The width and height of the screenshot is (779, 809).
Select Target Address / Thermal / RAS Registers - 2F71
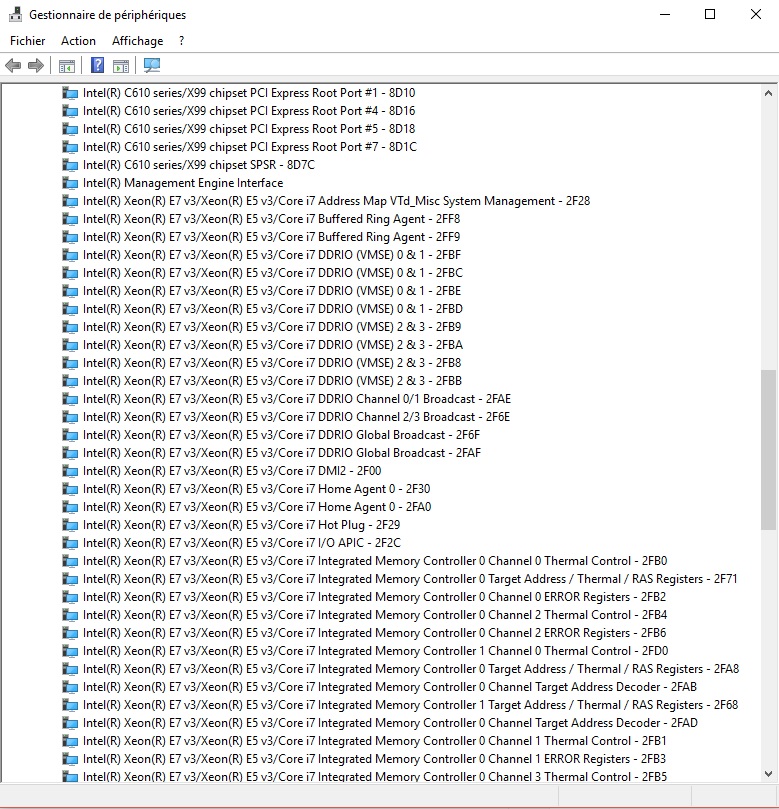point(410,579)
